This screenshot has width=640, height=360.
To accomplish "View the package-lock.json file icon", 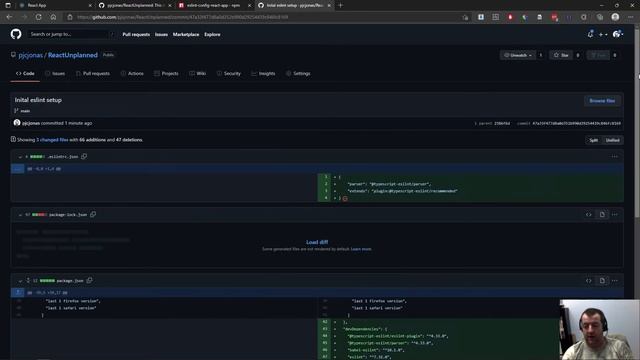I will [x=602, y=214].
